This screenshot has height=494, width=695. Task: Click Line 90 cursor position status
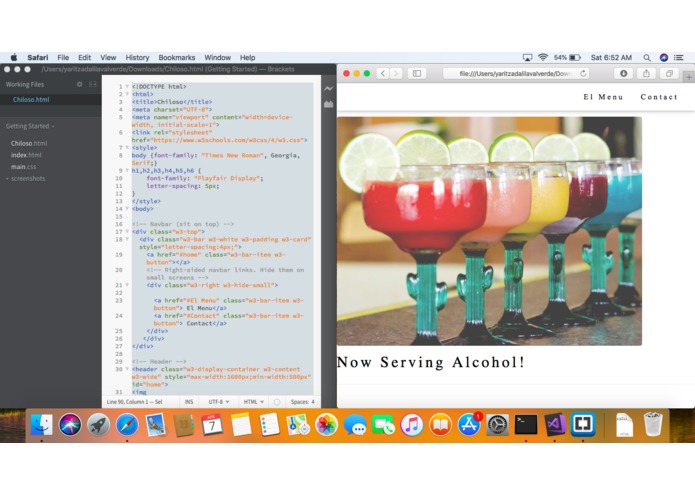(135, 402)
